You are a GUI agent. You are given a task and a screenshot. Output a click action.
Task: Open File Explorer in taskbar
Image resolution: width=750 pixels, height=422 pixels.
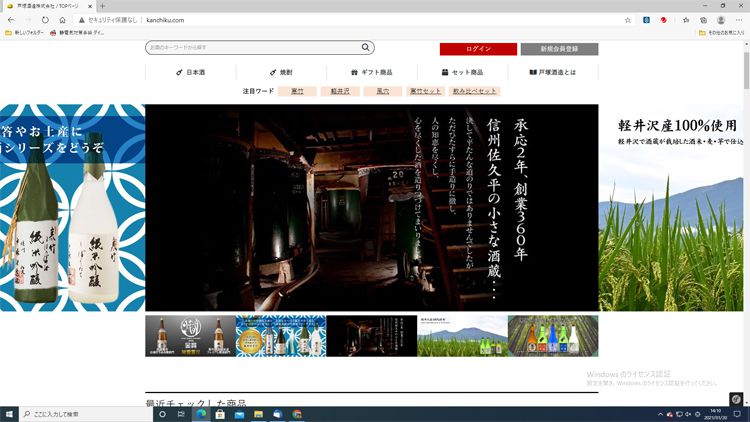258,414
